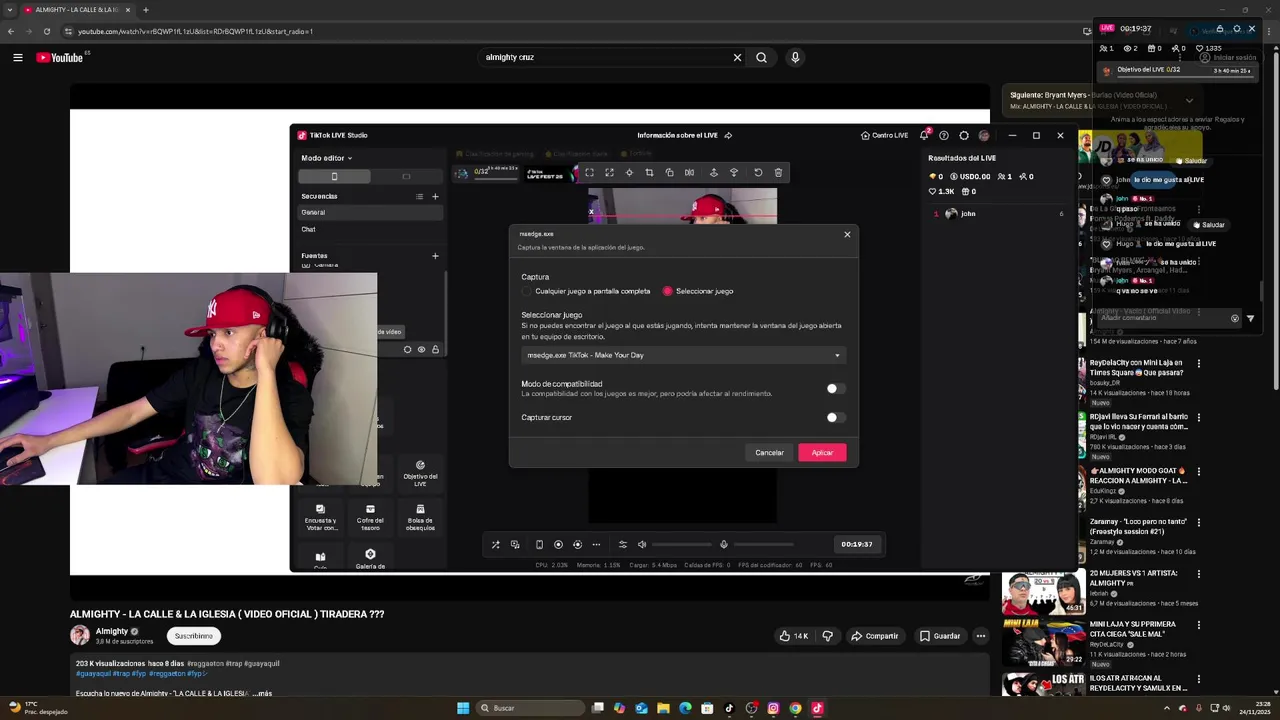Open the Windows Start menu

[463, 708]
